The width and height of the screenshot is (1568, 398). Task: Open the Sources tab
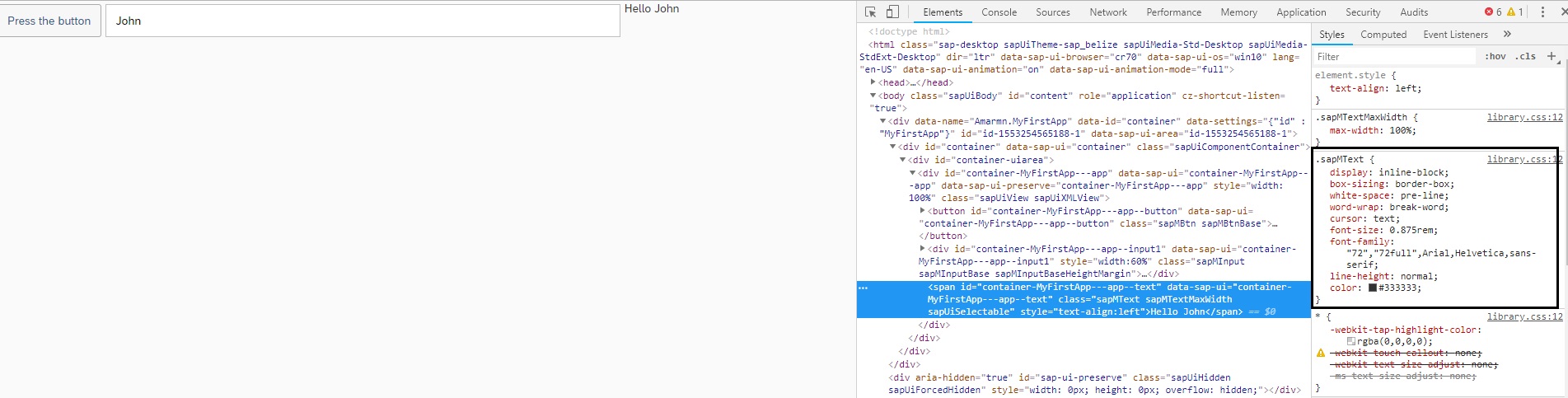(1053, 12)
